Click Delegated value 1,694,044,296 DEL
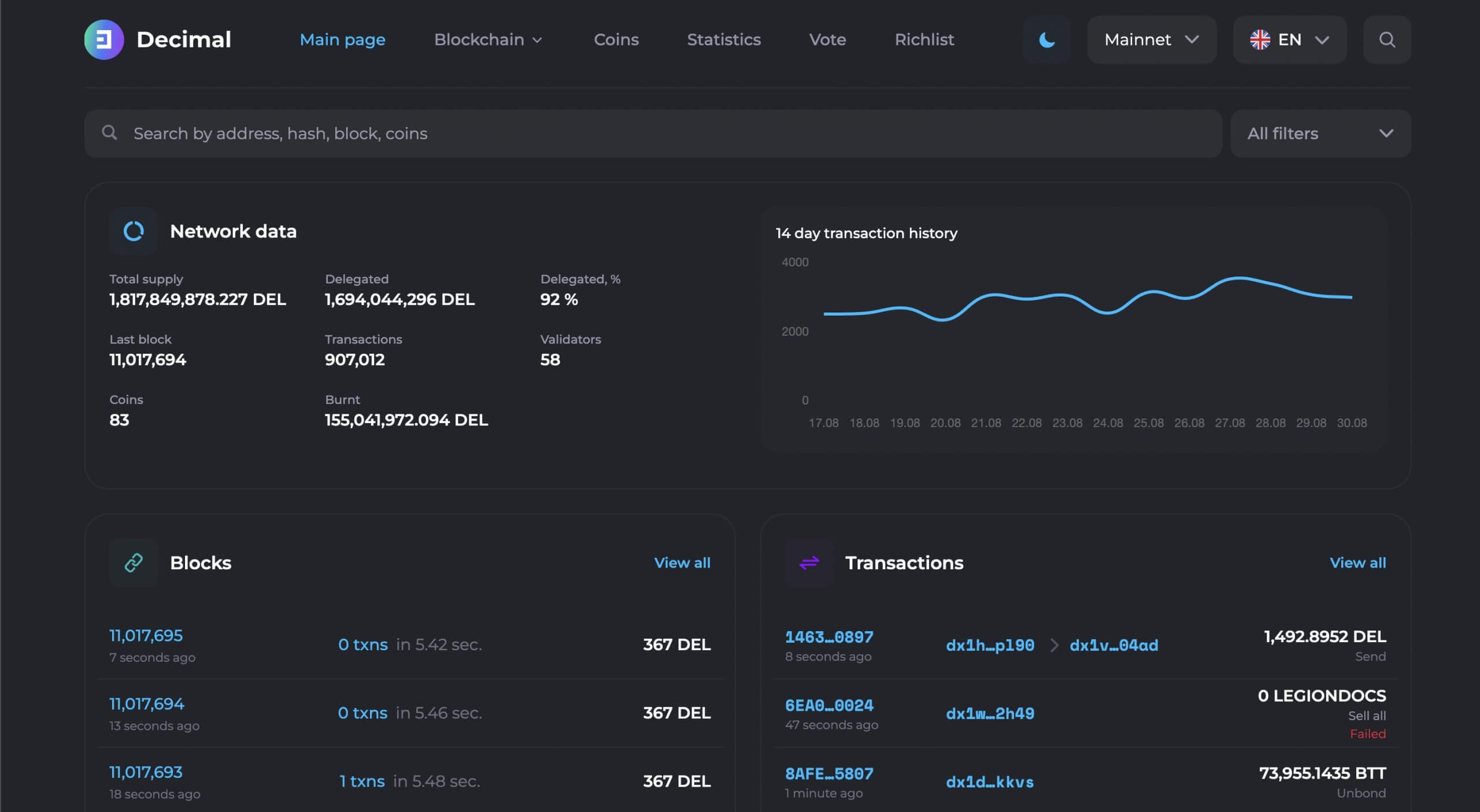The height and width of the screenshot is (812, 1480). [x=399, y=299]
